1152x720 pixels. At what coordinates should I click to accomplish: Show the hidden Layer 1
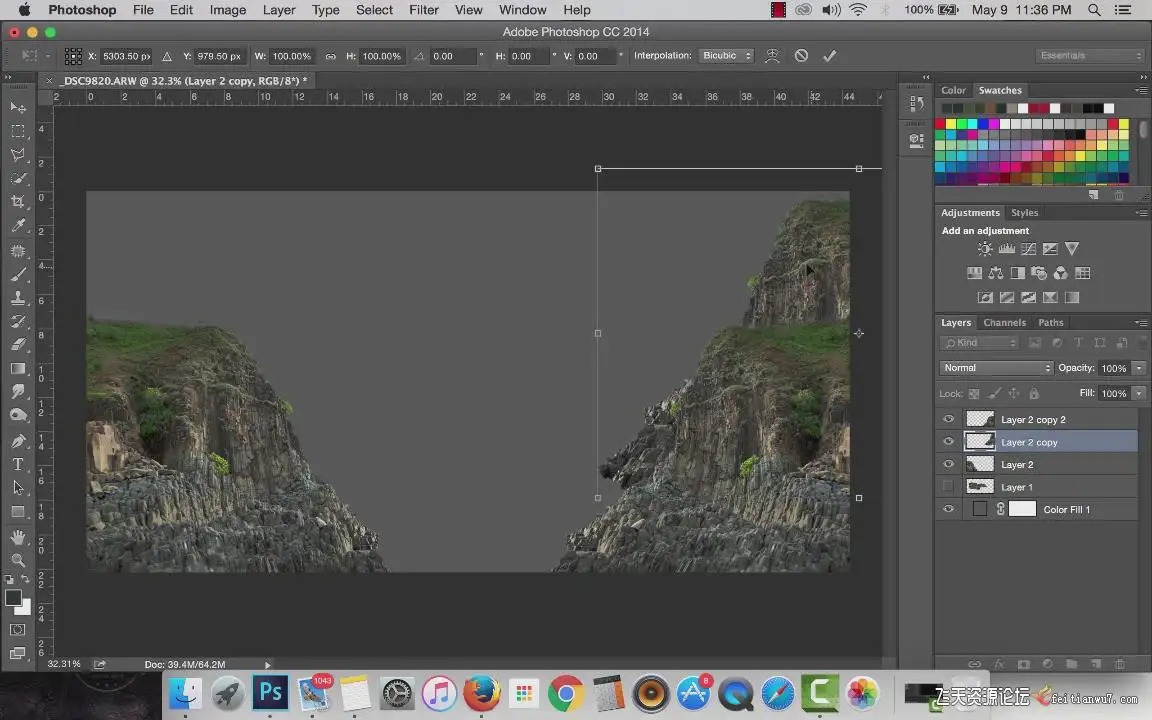948,487
